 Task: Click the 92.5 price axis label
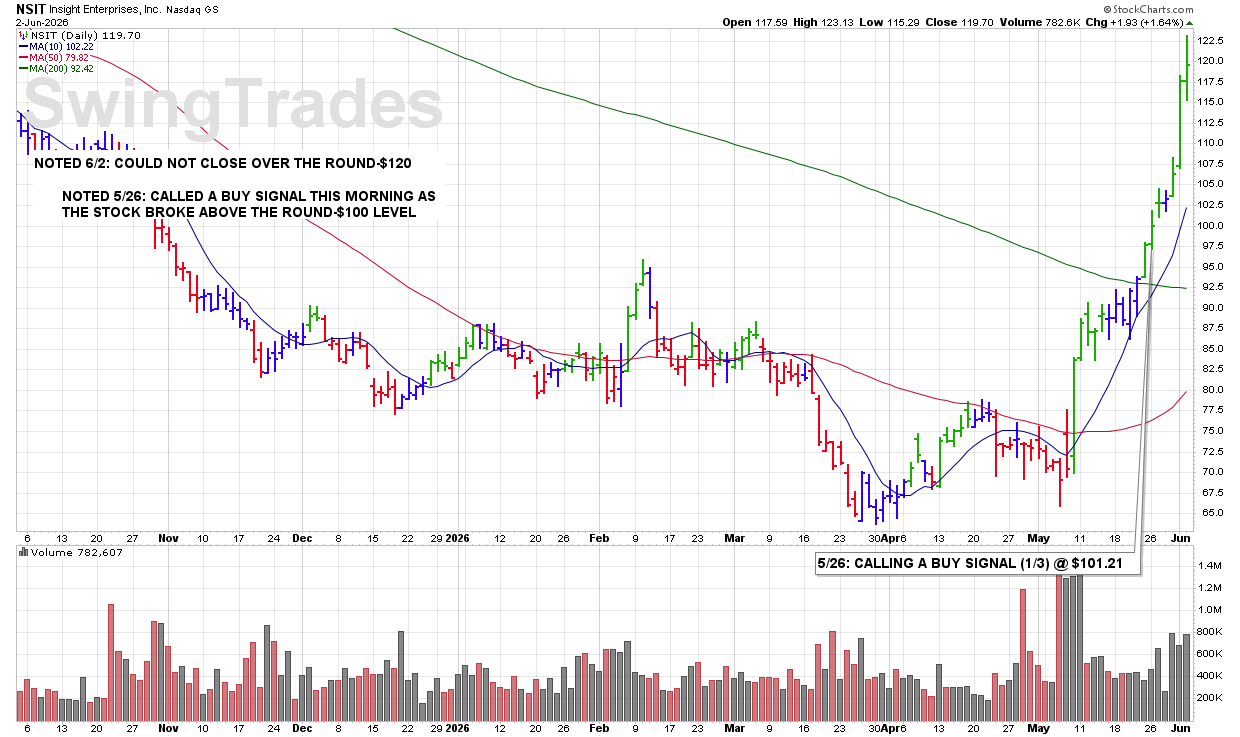click(1209, 287)
